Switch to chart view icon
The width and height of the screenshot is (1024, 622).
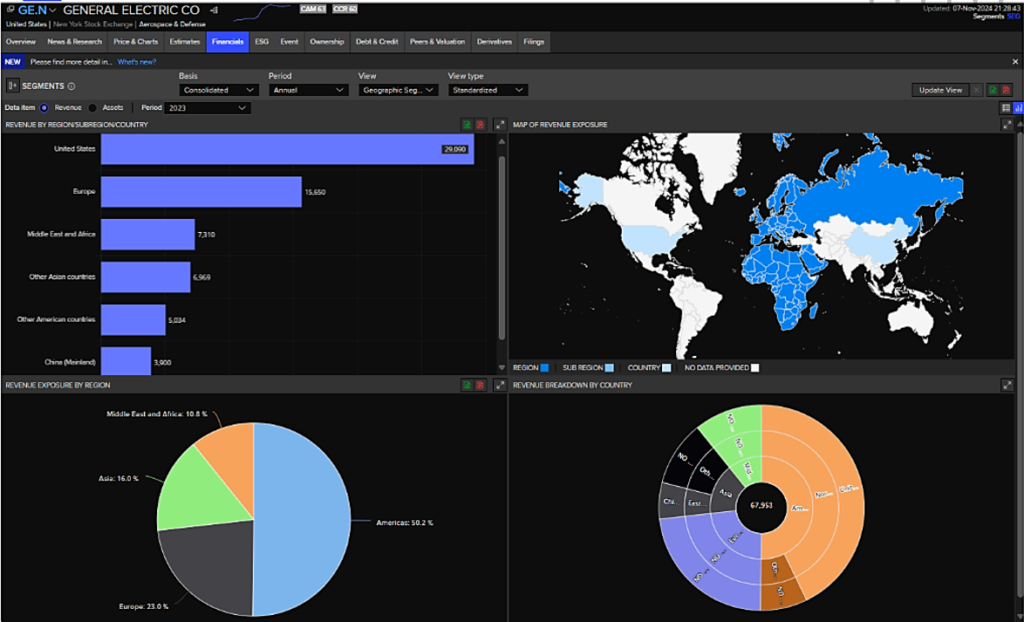[x=1017, y=108]
